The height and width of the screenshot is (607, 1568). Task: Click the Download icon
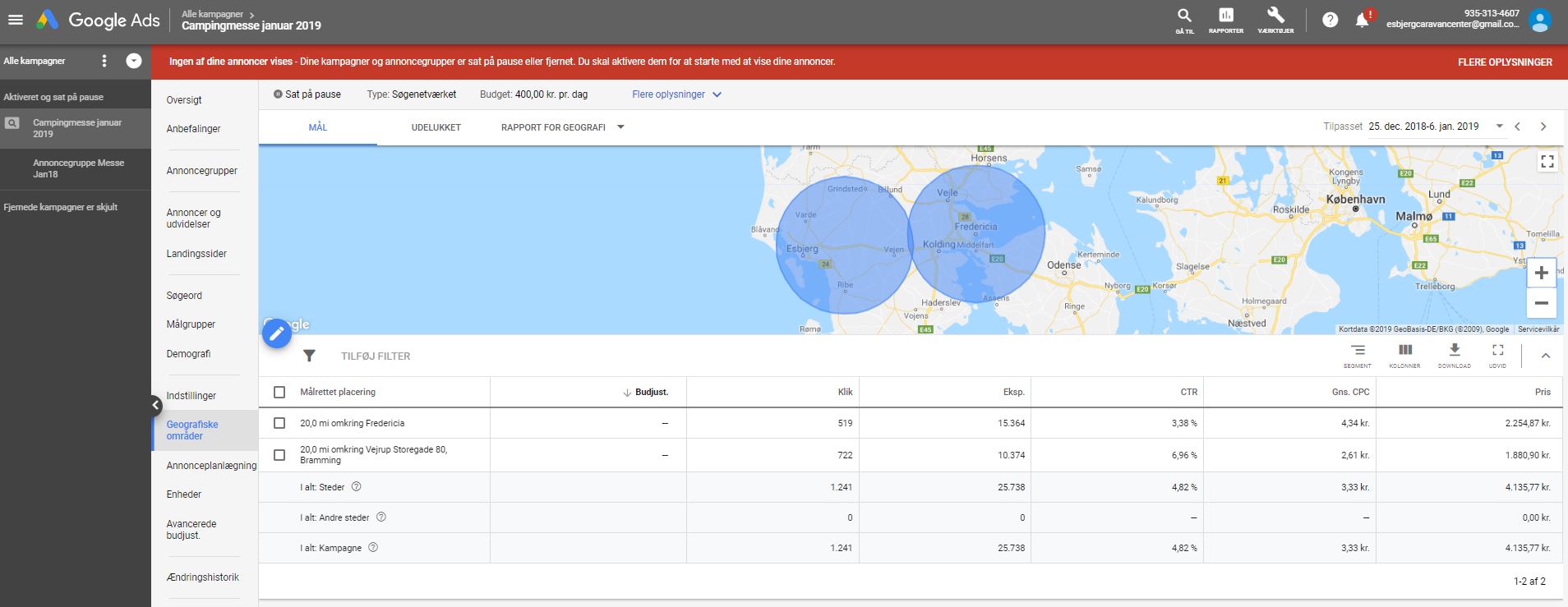click(1454, 356)
